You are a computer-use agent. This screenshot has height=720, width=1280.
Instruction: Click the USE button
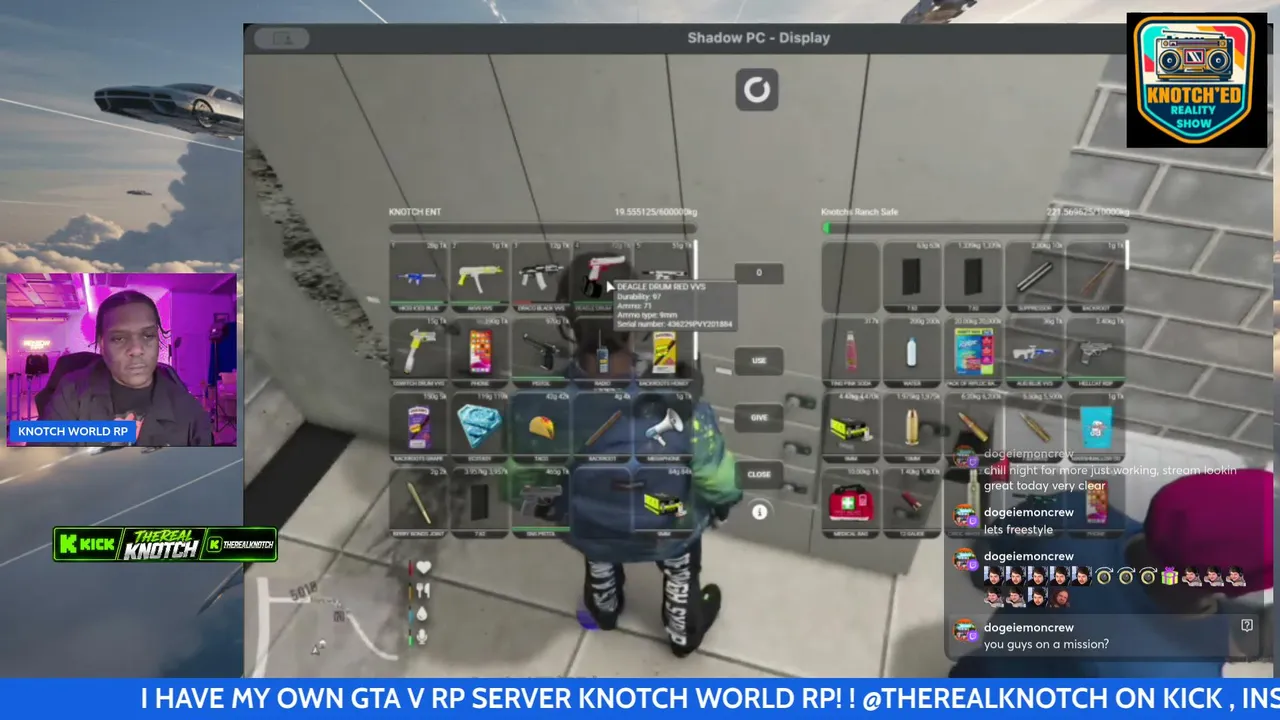759,361
